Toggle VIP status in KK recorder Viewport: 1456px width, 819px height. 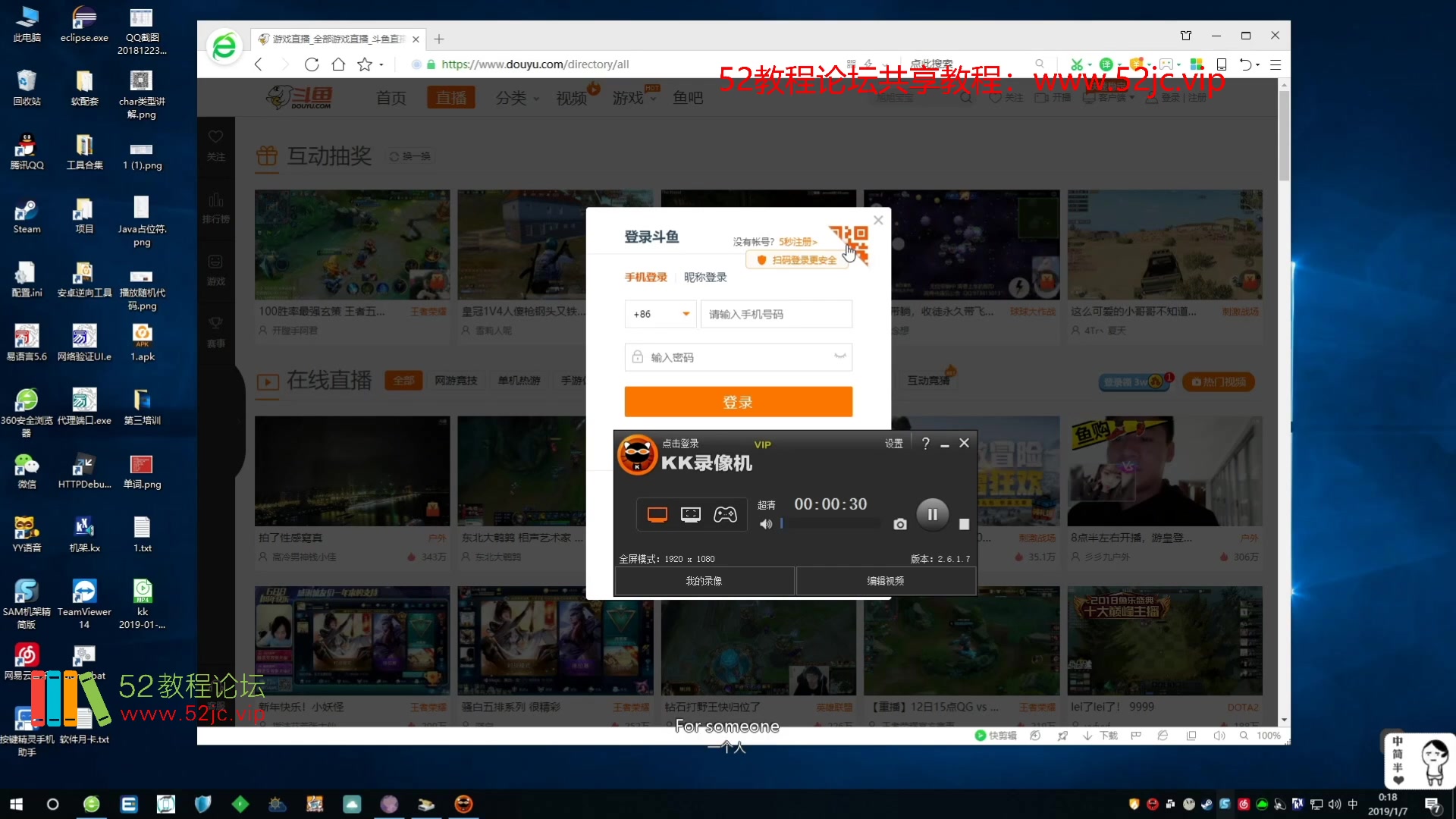click(x=762, y=443)
